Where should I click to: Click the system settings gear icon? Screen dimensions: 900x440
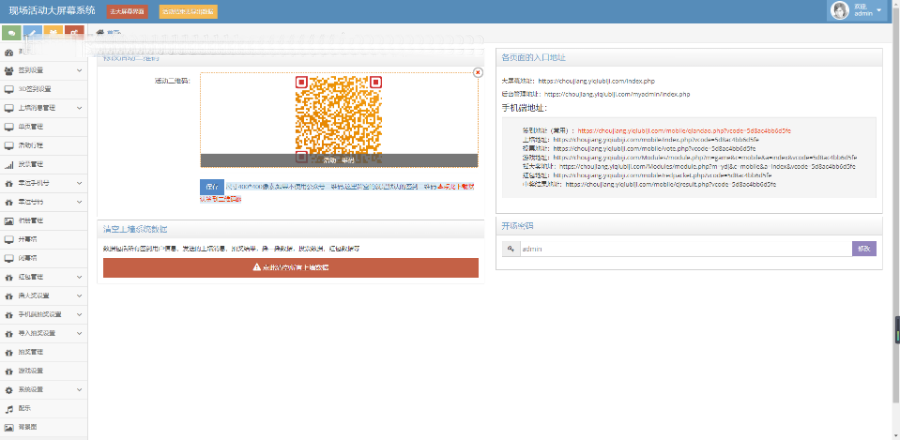point(9,389)
